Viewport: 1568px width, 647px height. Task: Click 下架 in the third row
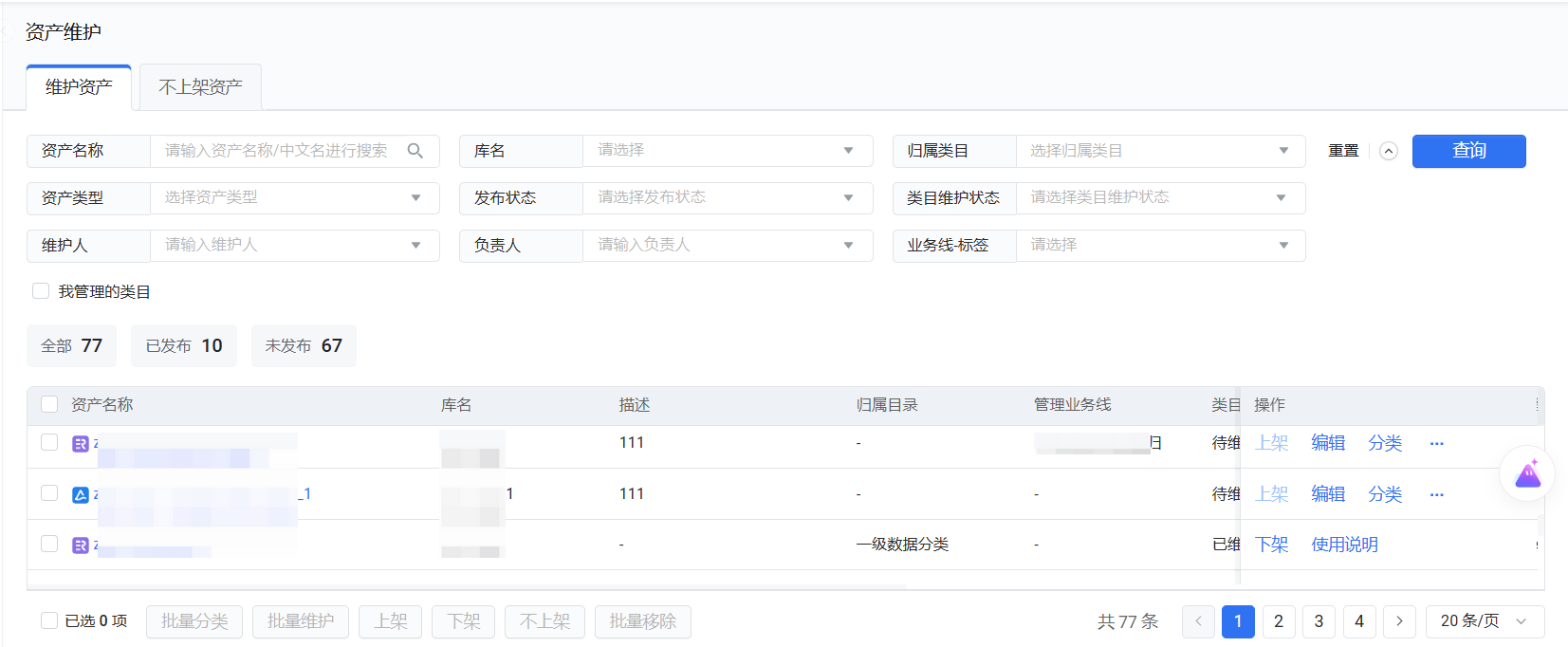[1272, 545]
